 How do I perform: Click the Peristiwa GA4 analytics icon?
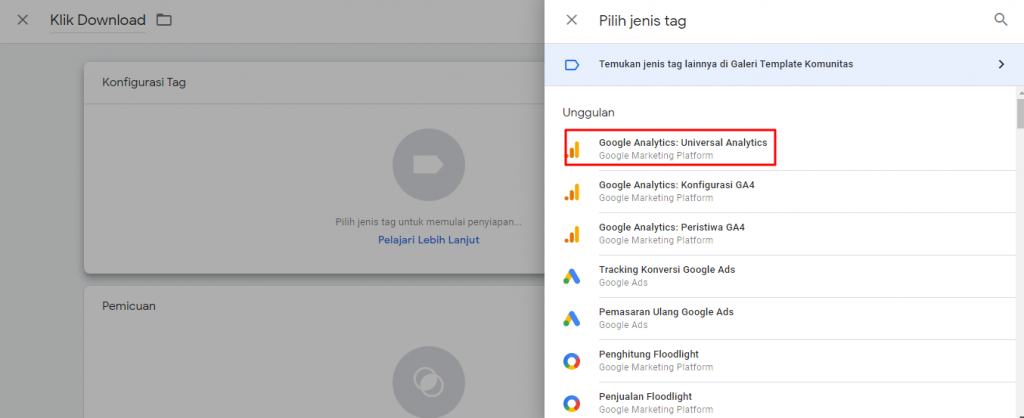(x=571, y=234)
